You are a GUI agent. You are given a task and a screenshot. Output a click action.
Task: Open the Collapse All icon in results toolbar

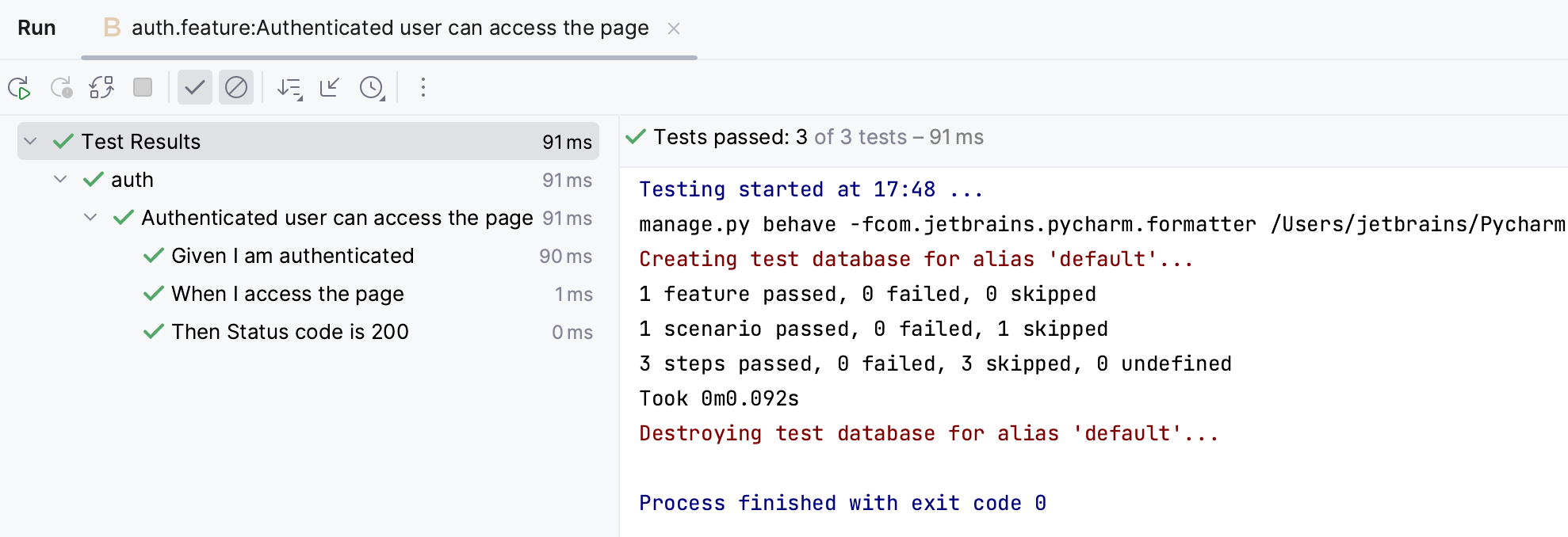329,88
